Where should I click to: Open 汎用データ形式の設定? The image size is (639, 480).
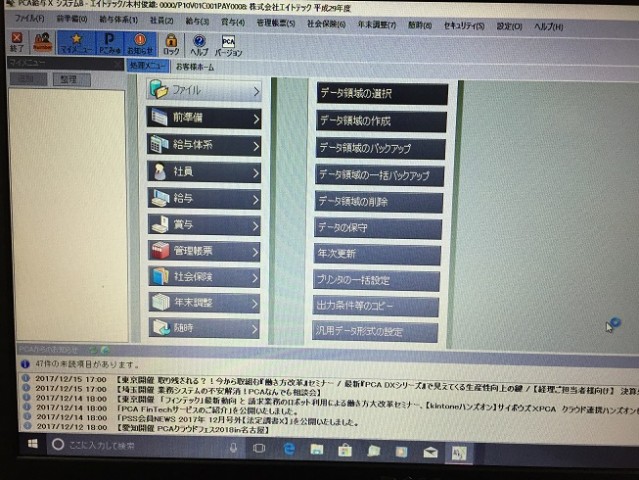(x=375, y=331)
